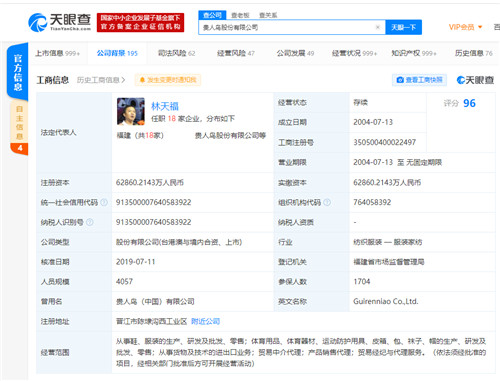Click the 国家中小企业发展子基金 red banner

[x=140, y=22]
